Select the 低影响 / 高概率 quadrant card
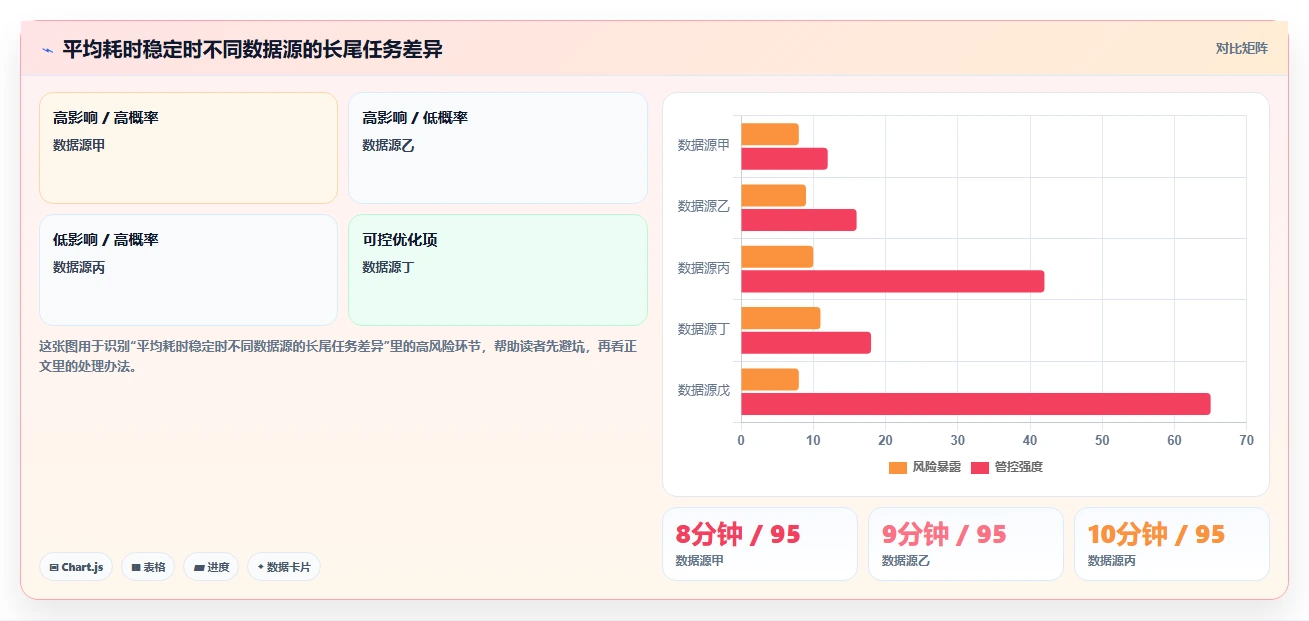Image resolution: width=1309 pixels, height=621 pixels. (188, 270)
